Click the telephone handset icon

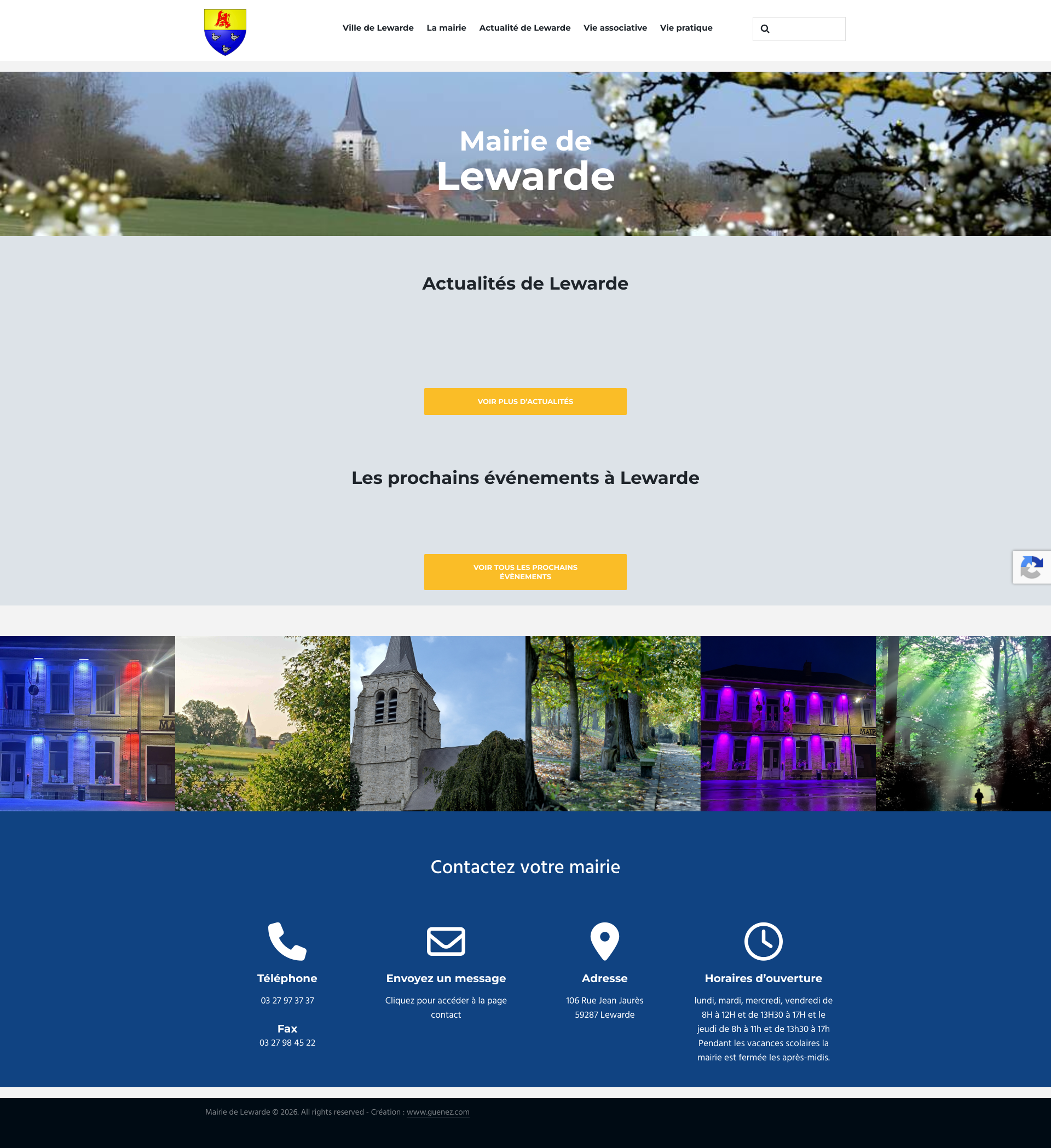click(287, 941)
